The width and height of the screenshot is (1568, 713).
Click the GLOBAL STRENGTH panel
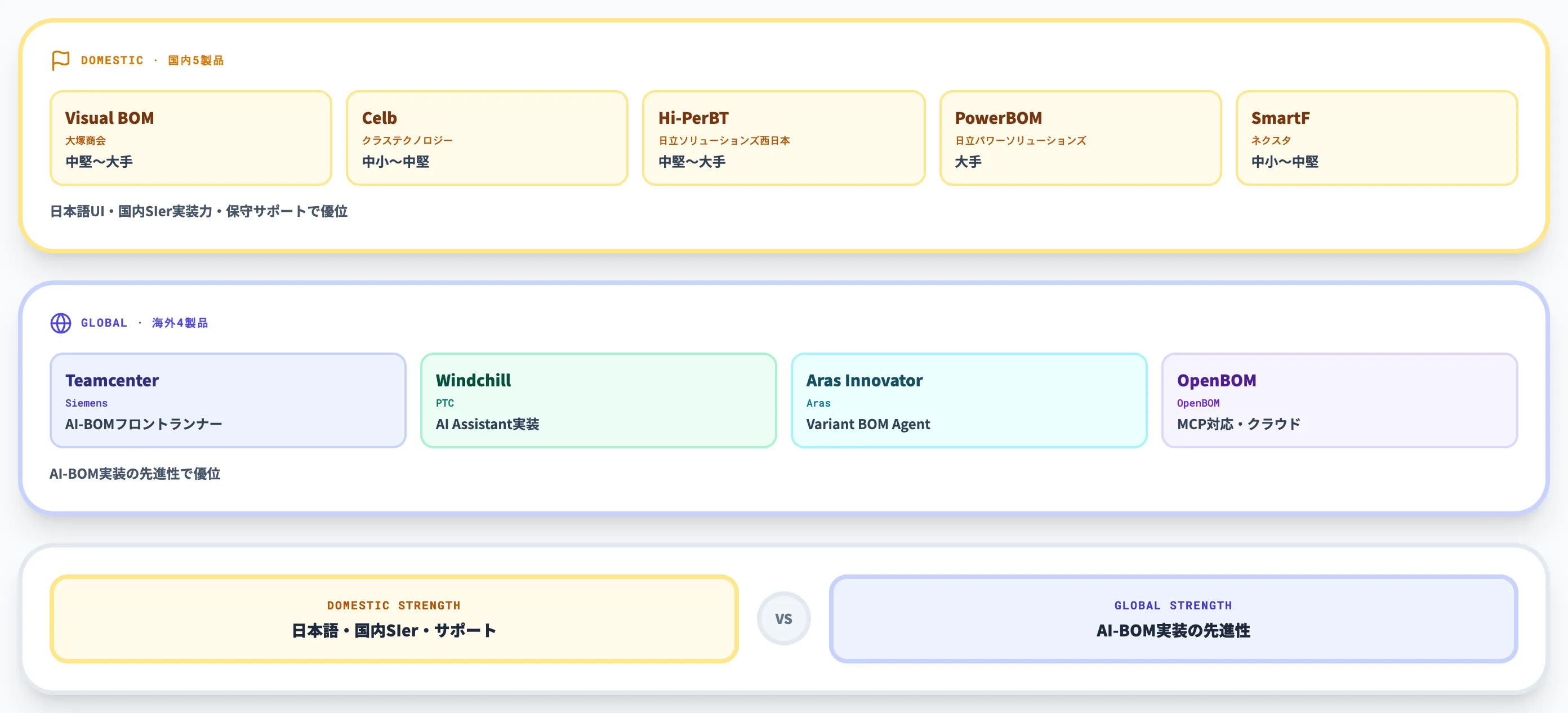tap(1174, 618)
